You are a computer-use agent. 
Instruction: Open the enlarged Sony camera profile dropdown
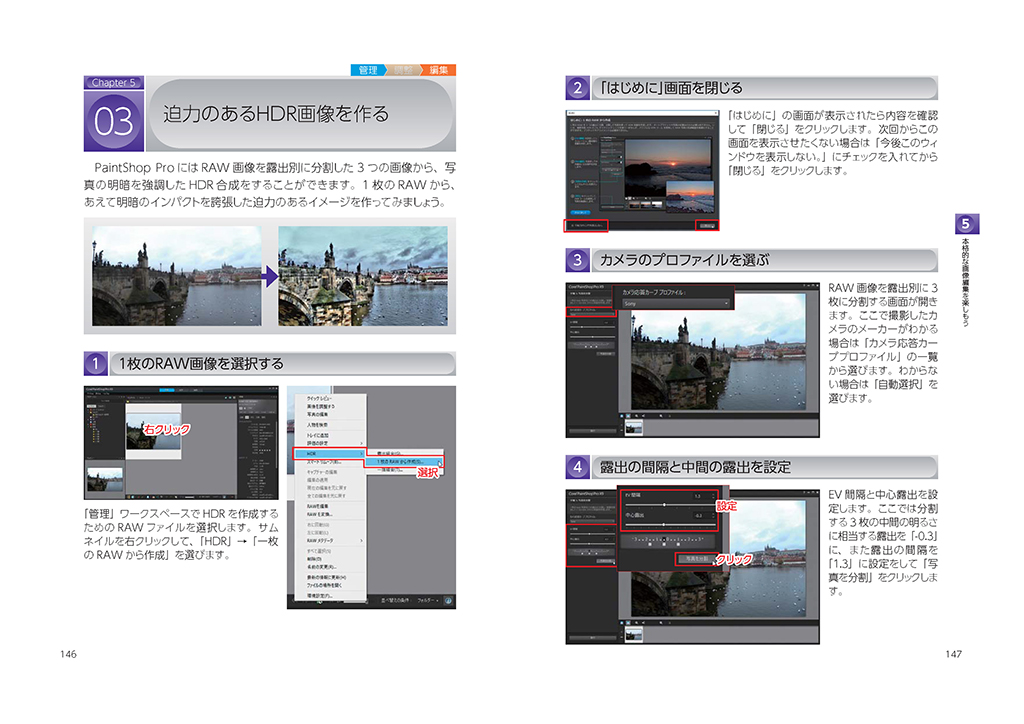pos(676,303)
